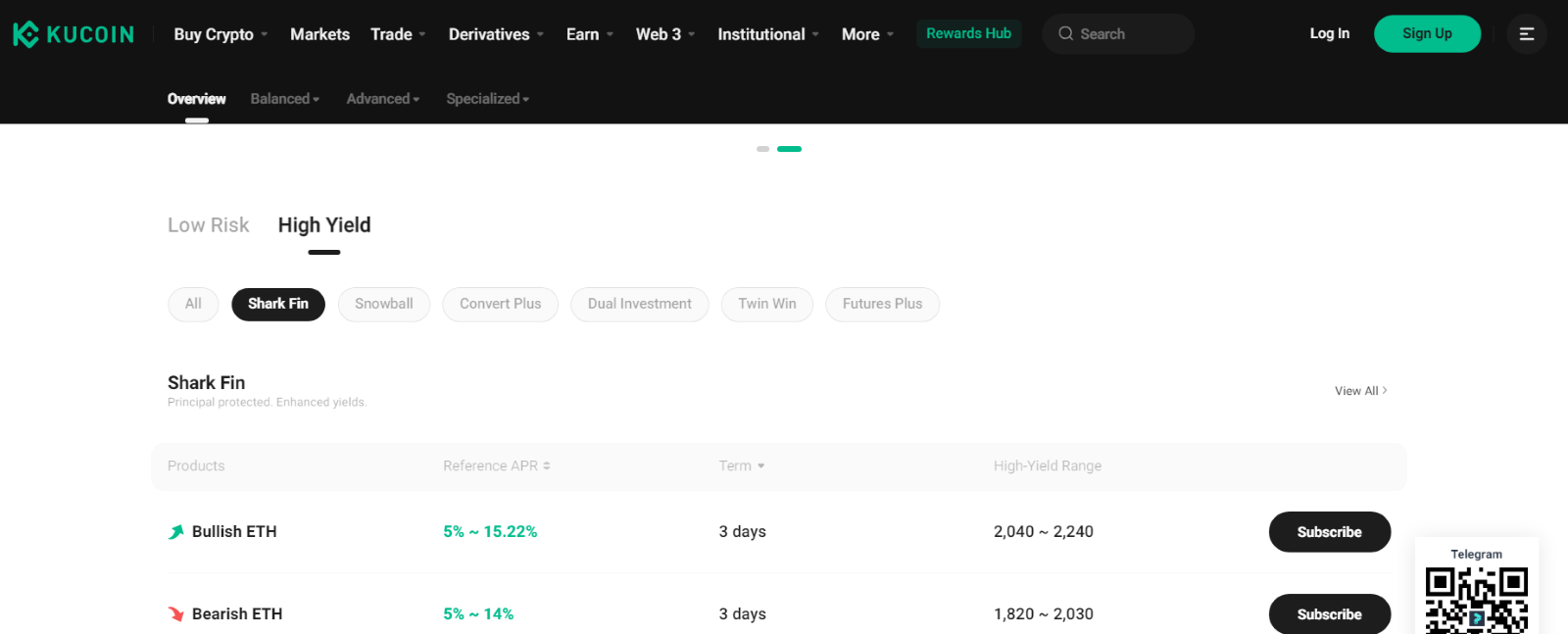Open the Balanced dropdown
1568x634 pixels.
coord(285,99)
